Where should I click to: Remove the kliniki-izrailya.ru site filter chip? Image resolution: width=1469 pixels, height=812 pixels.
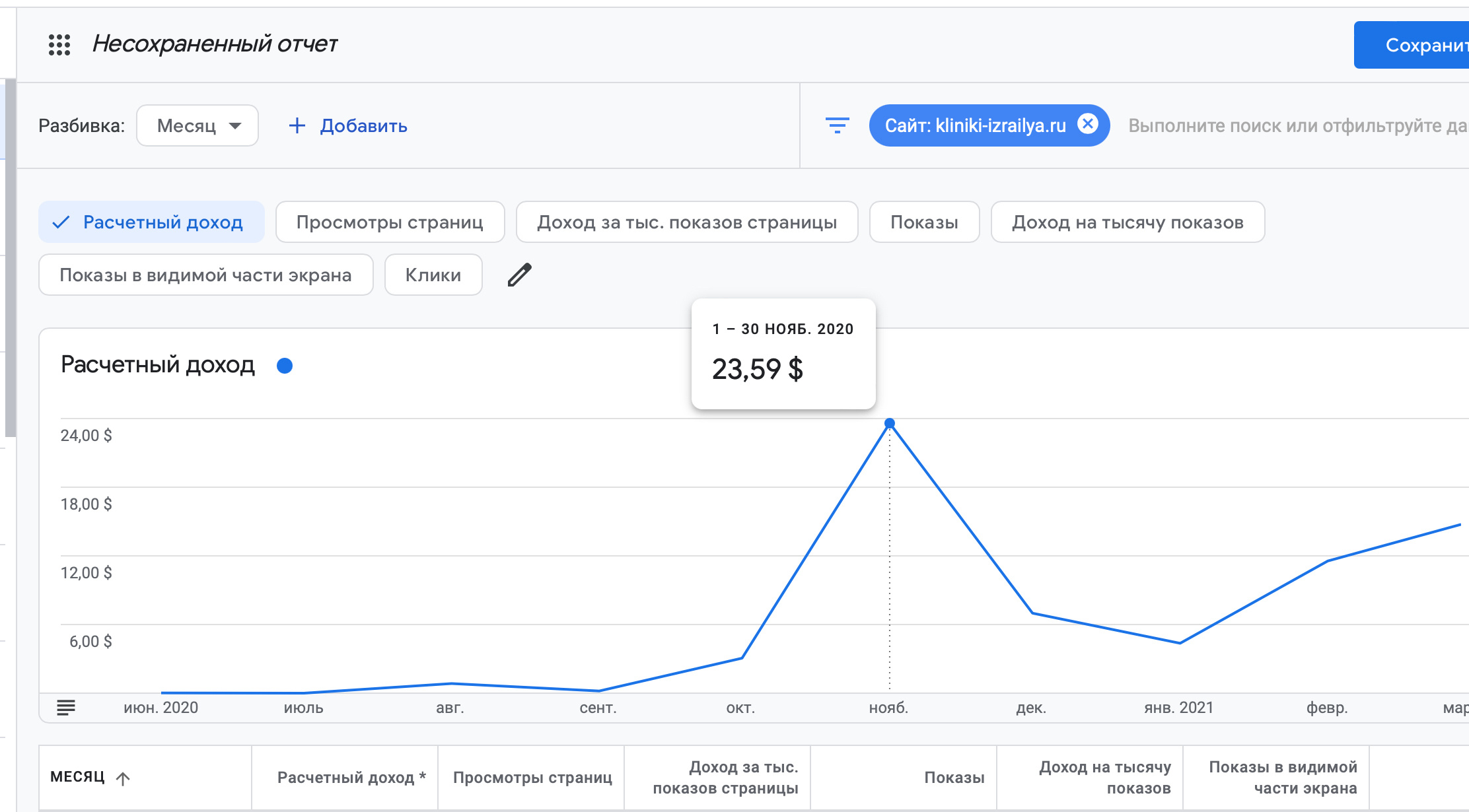1087,123
